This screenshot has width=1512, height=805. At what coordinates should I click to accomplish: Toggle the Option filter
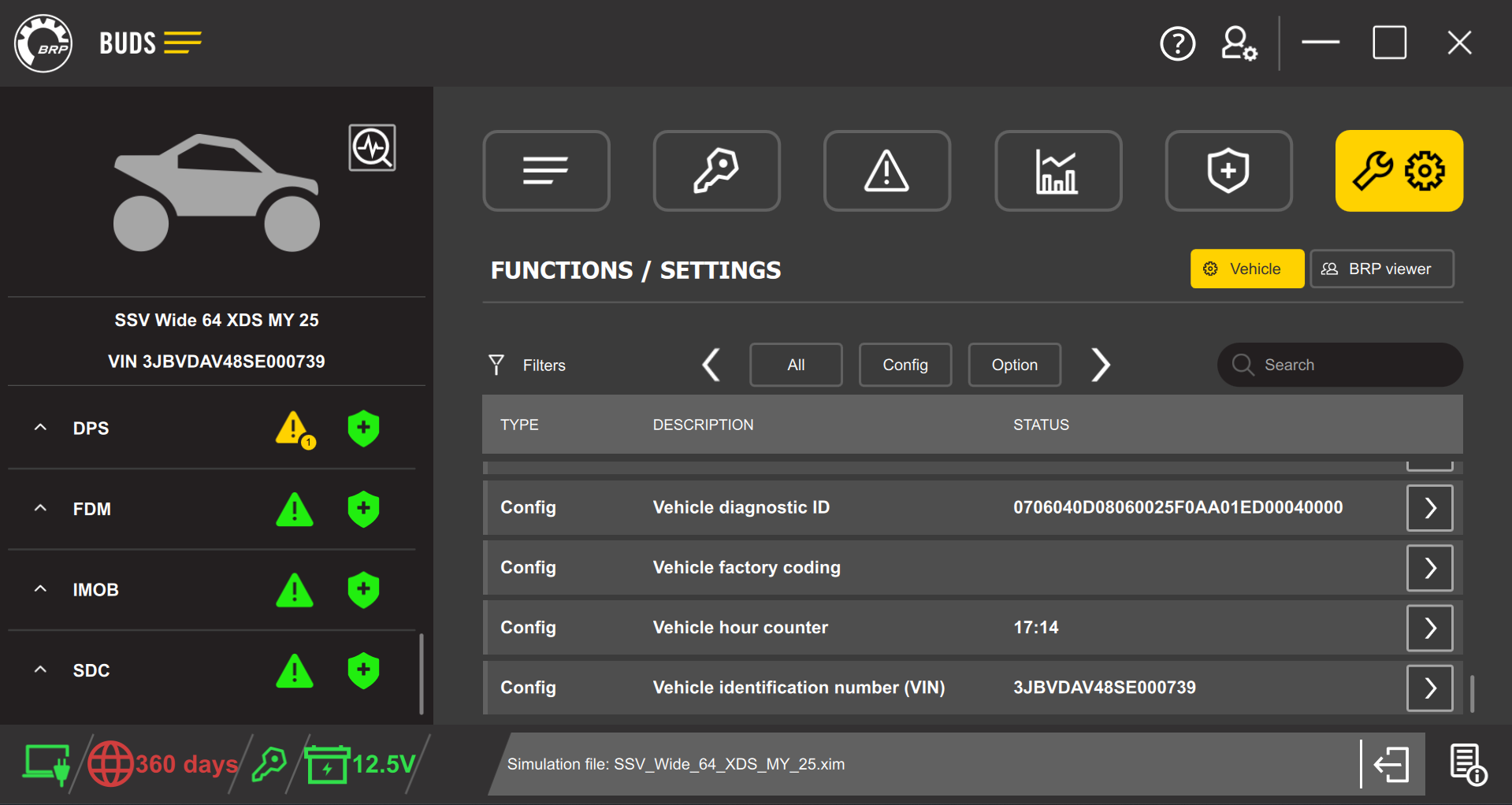point(1014,365)
